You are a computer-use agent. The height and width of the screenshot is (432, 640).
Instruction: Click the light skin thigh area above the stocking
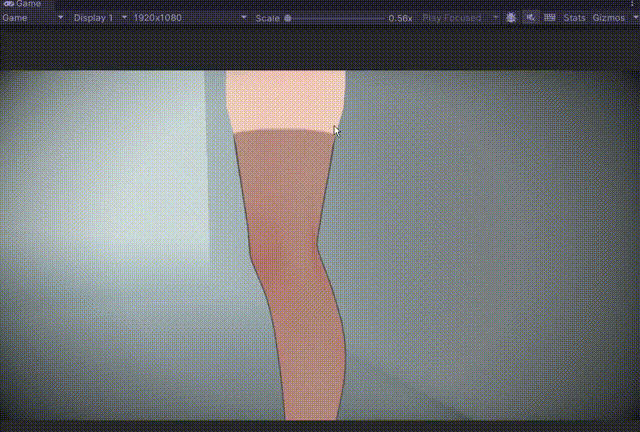(x=286, y=100)
